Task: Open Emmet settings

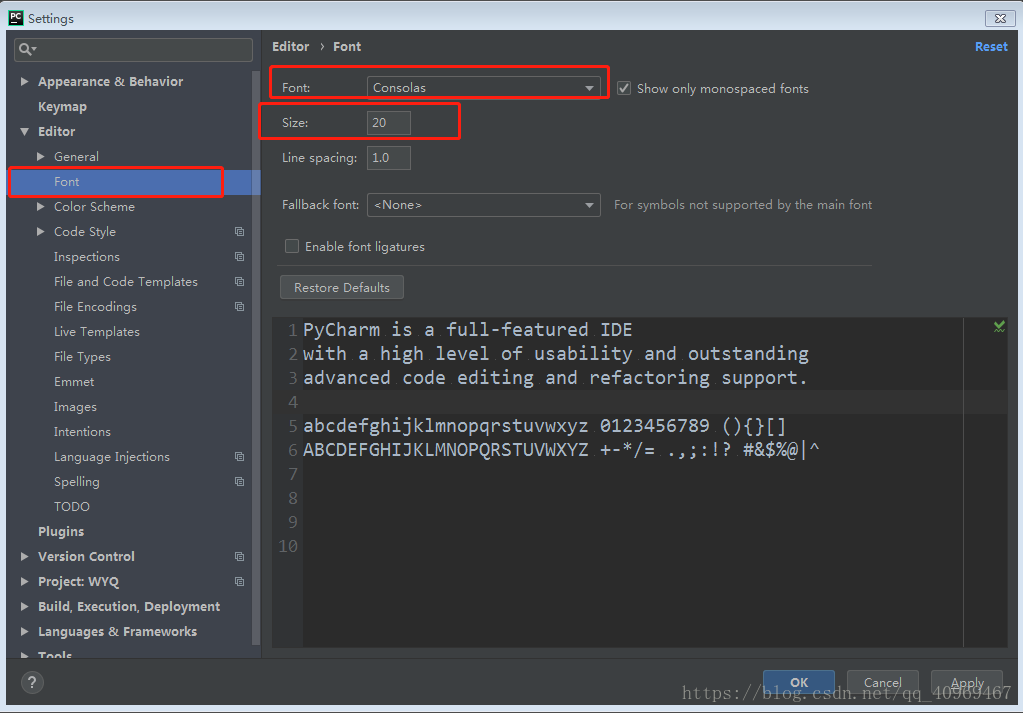Action: click(x=74, y=382)
